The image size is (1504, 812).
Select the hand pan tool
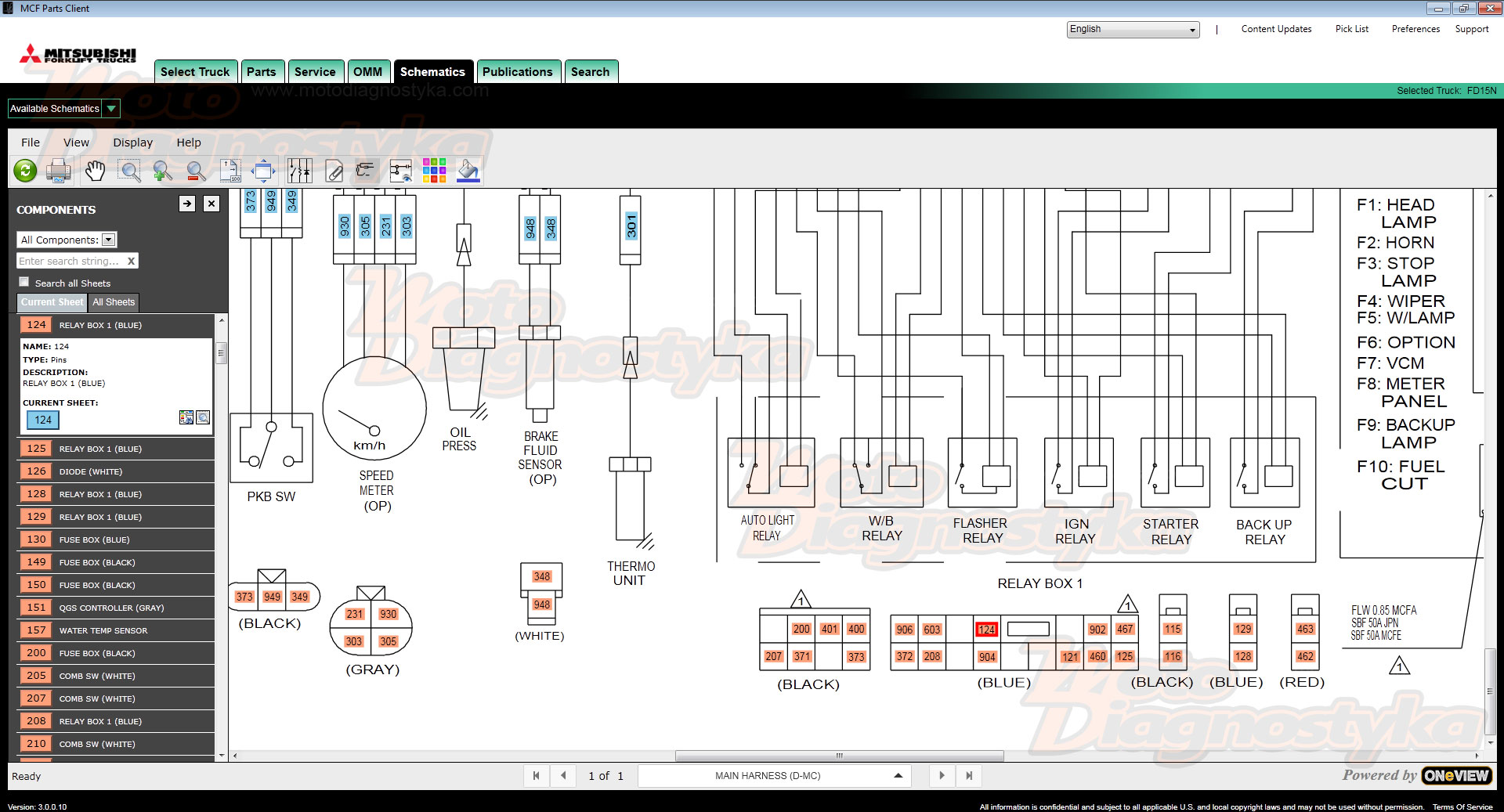(x=95, y=170)
